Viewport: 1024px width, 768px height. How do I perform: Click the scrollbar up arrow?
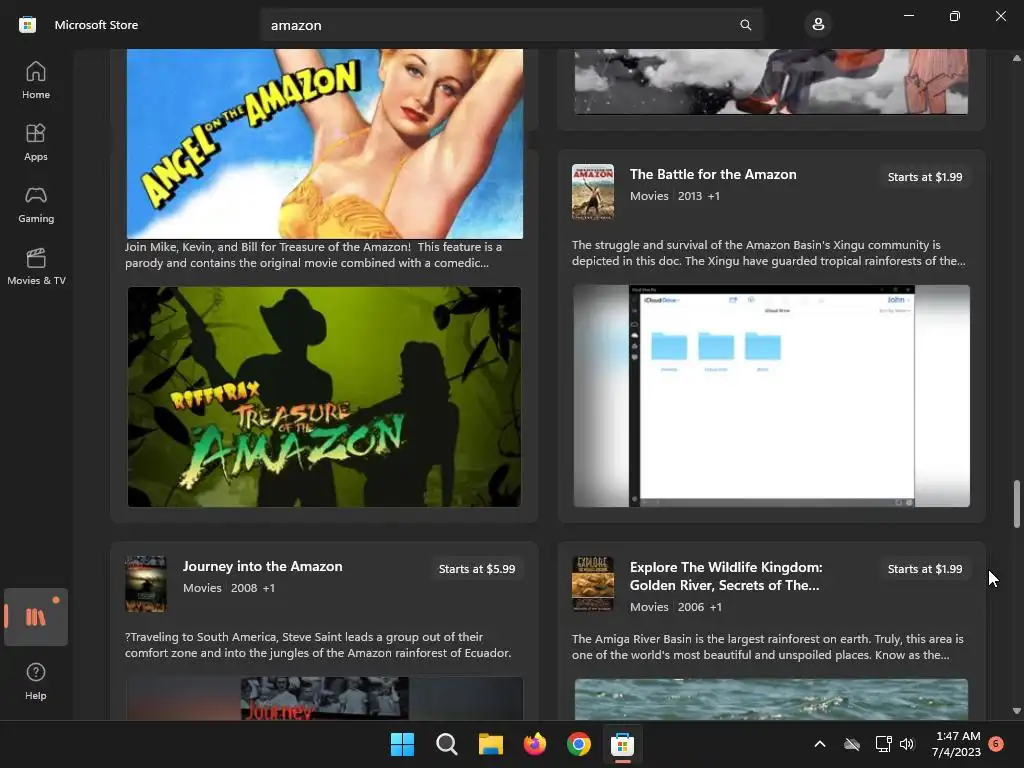[x=1016, y=58]
